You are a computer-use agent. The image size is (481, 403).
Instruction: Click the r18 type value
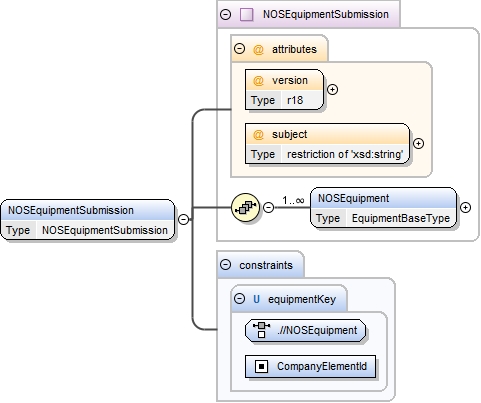295,100
